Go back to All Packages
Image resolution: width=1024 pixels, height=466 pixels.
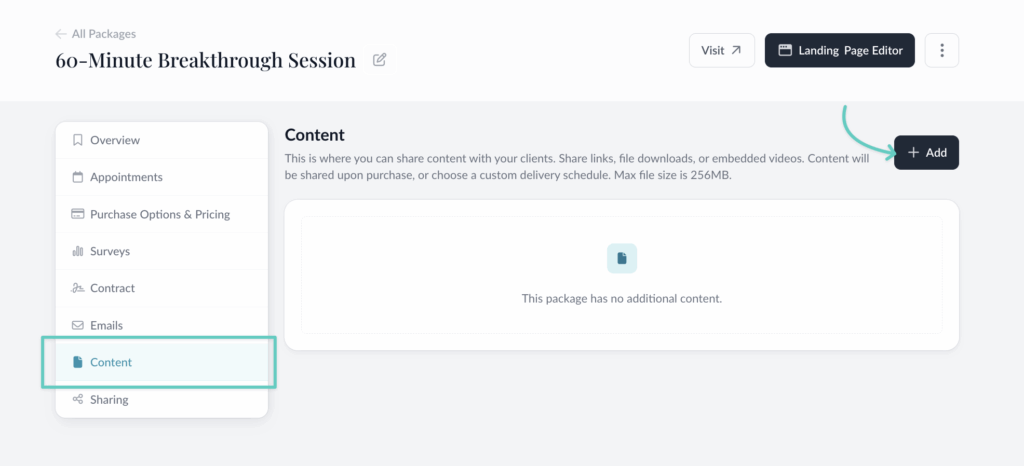tap(96, 34)
